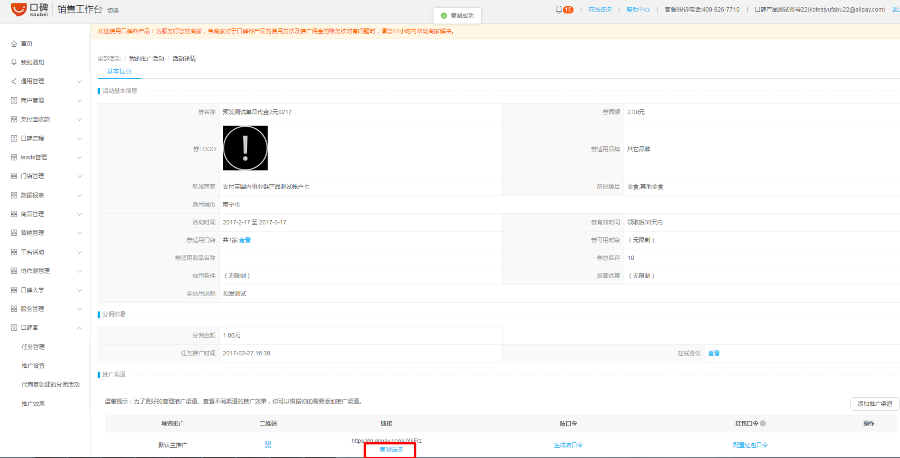Select the 基本信息 tab
The image size is (900, 458).
[119, 71]
